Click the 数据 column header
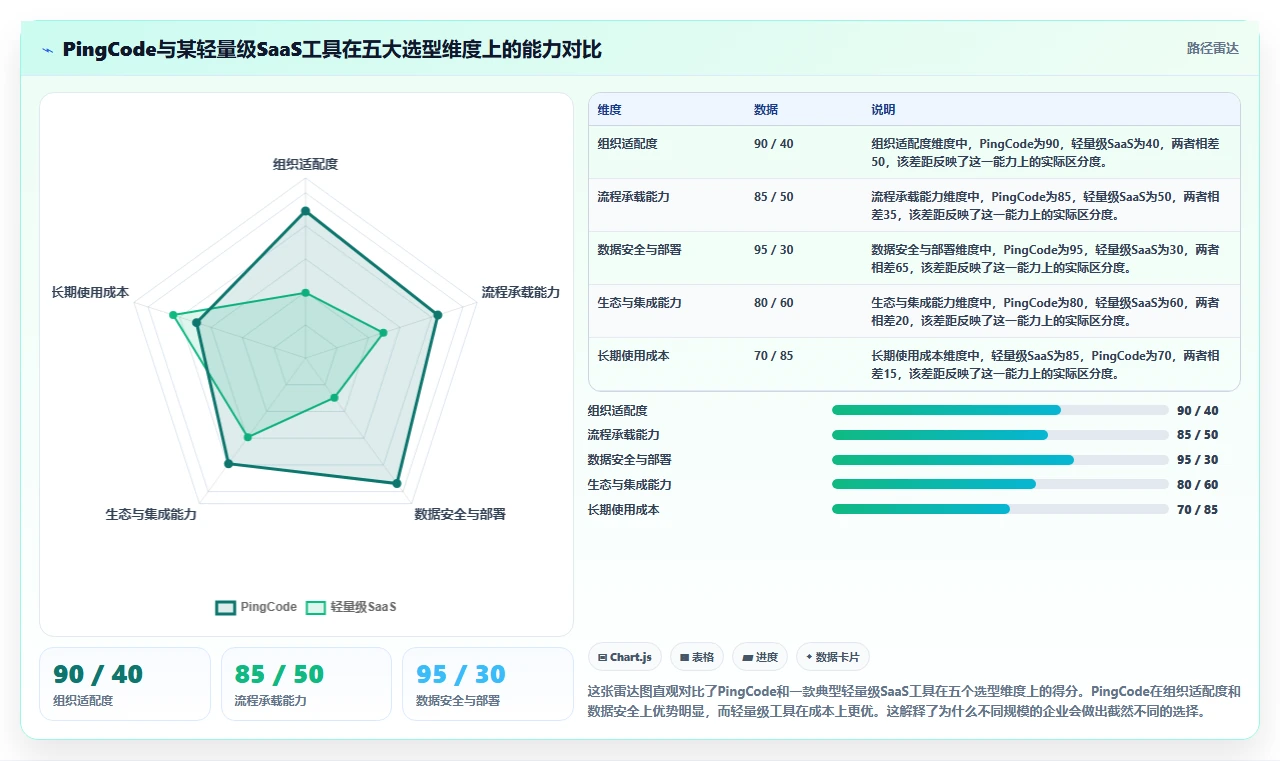 766,110
